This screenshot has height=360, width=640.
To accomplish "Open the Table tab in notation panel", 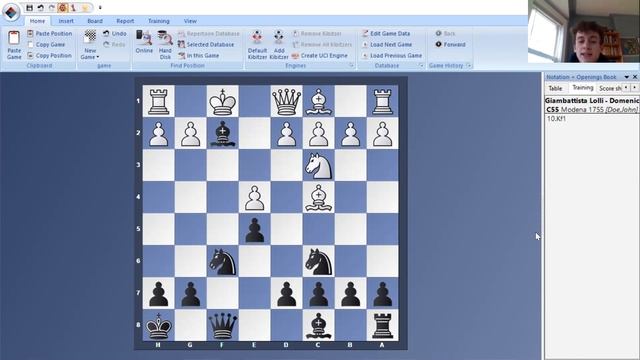I will [555, 88].
